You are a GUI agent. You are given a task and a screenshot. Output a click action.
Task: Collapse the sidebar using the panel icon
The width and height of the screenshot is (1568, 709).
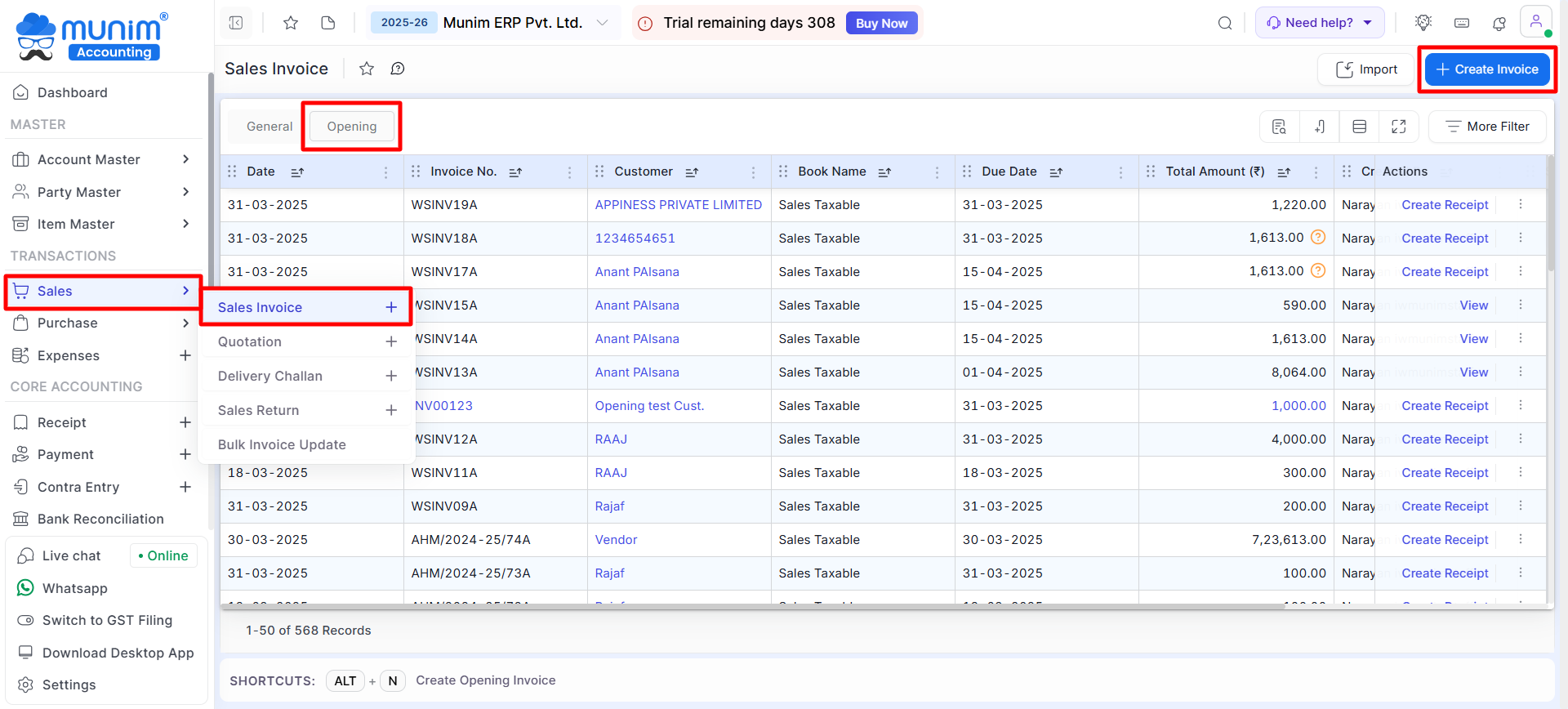coord(236,23)
